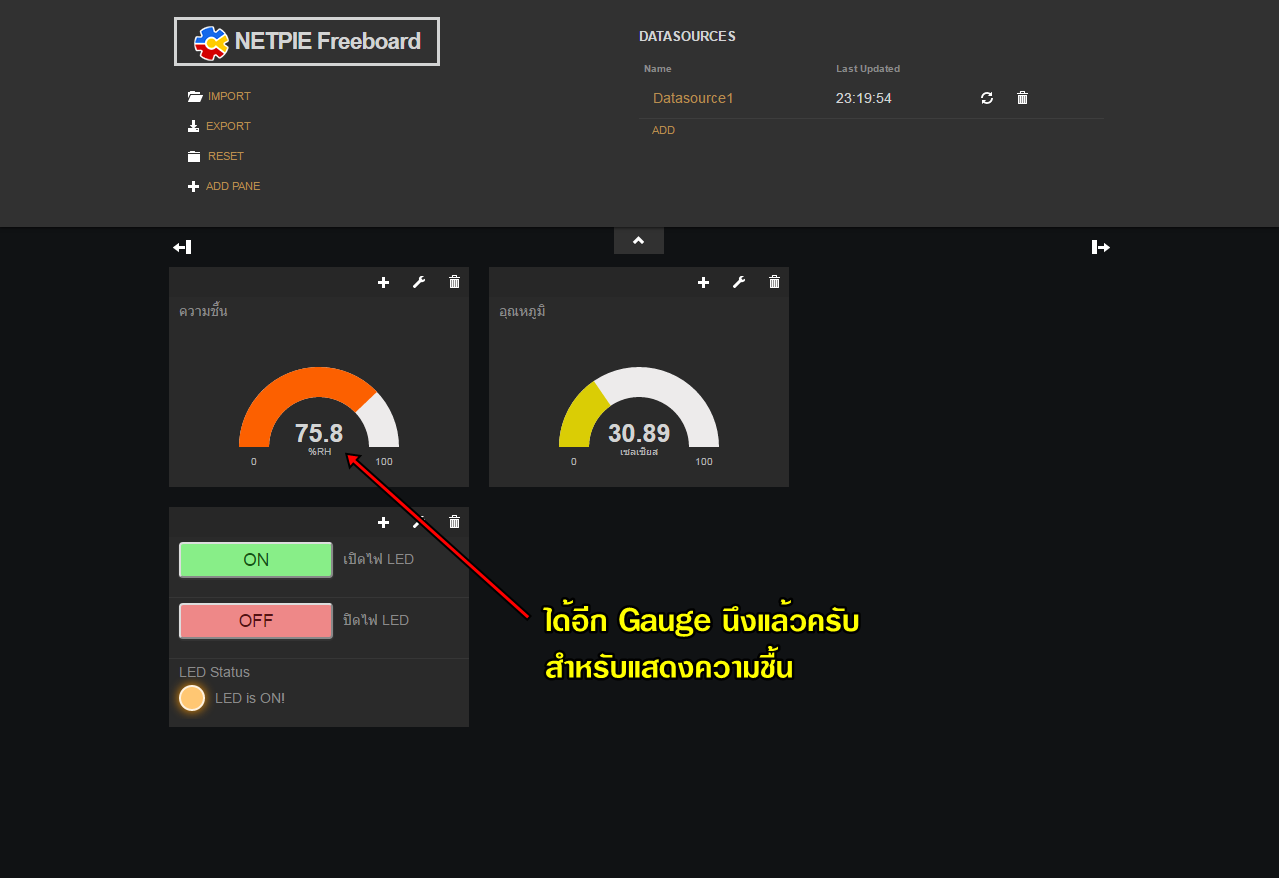The width and height of the screenshot is (1279, 878).
Task: Click the glowing LED is ON indicator
Action: (x=192, y=697)
